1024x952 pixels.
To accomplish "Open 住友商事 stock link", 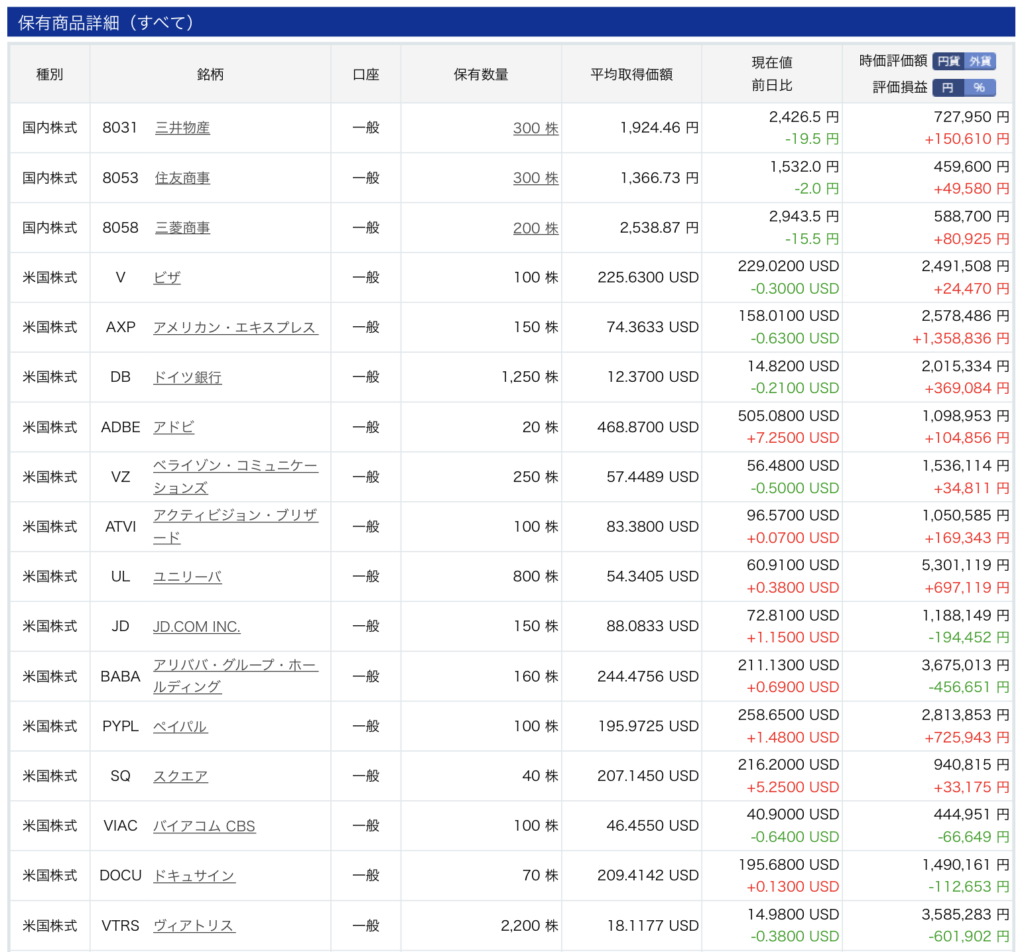I will point(182,178).
